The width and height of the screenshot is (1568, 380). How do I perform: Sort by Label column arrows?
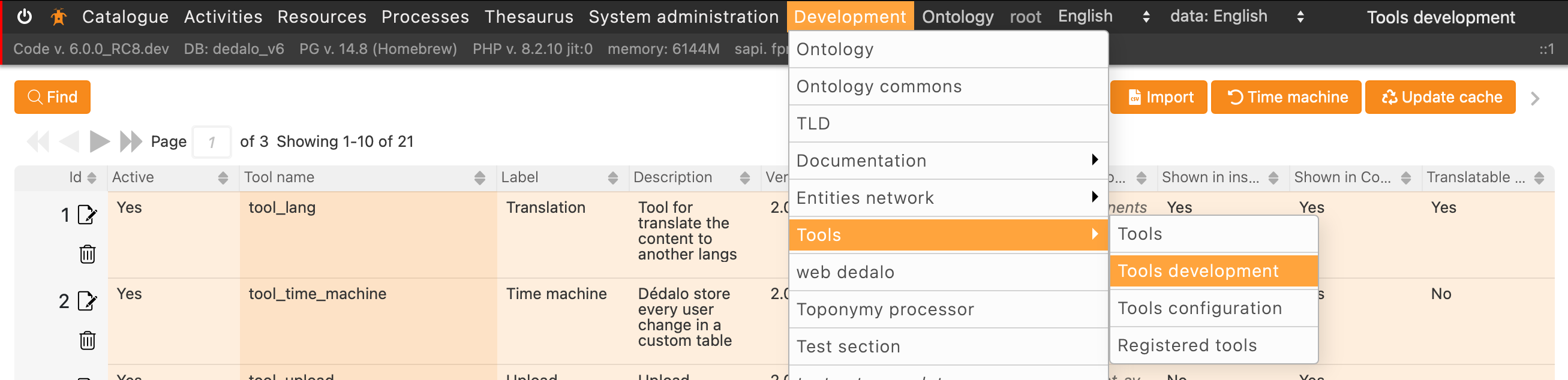pos(613,177)
